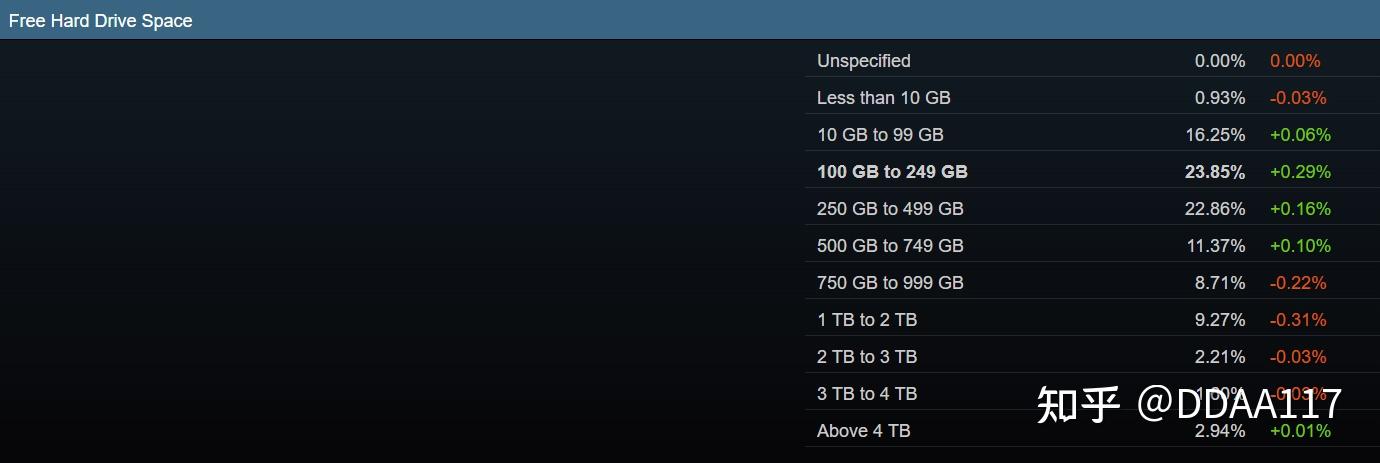
Task: Click the 16.25% share value
Action: coord(1215,135)
